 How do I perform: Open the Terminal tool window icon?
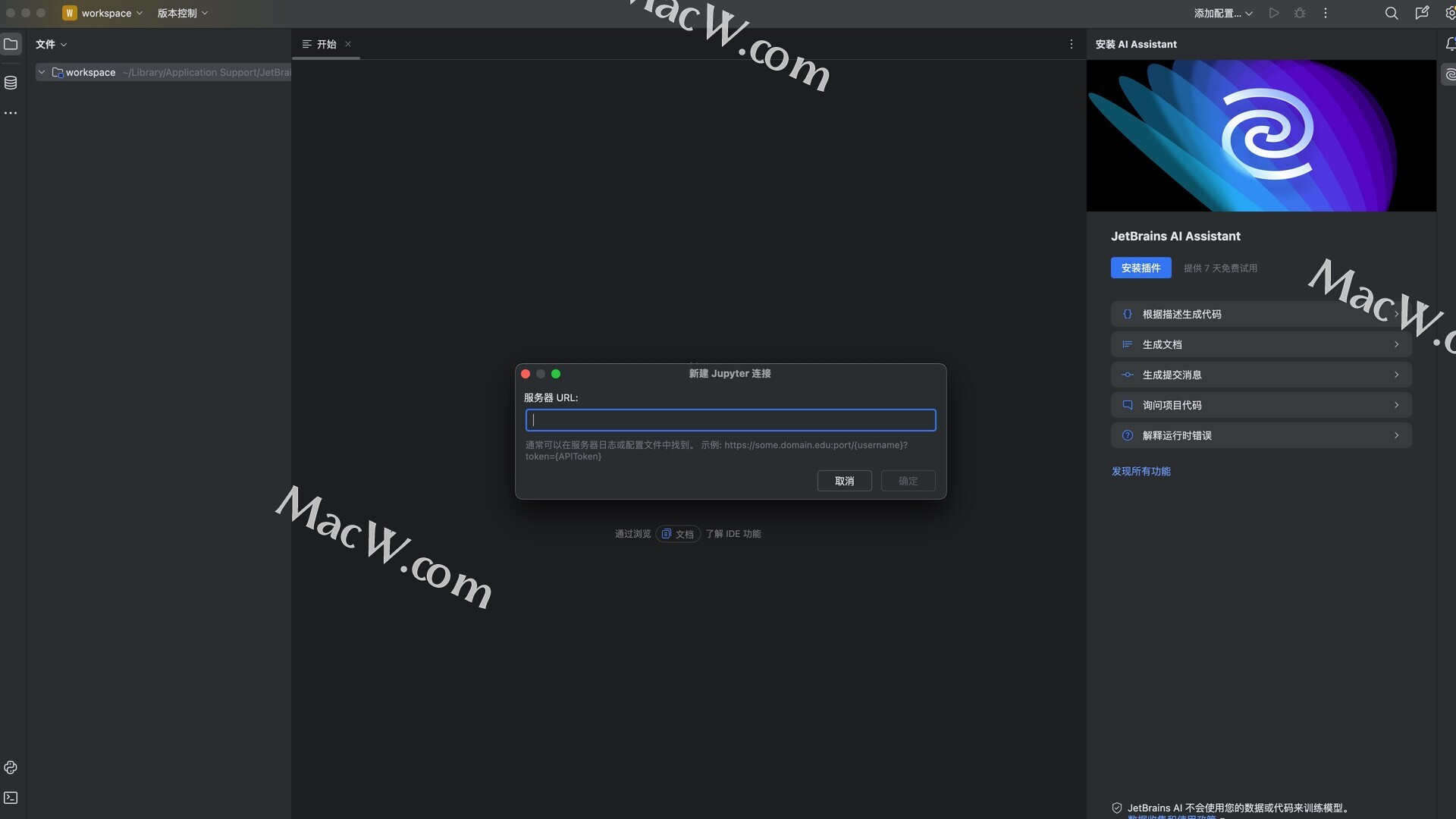coord(11,798)
